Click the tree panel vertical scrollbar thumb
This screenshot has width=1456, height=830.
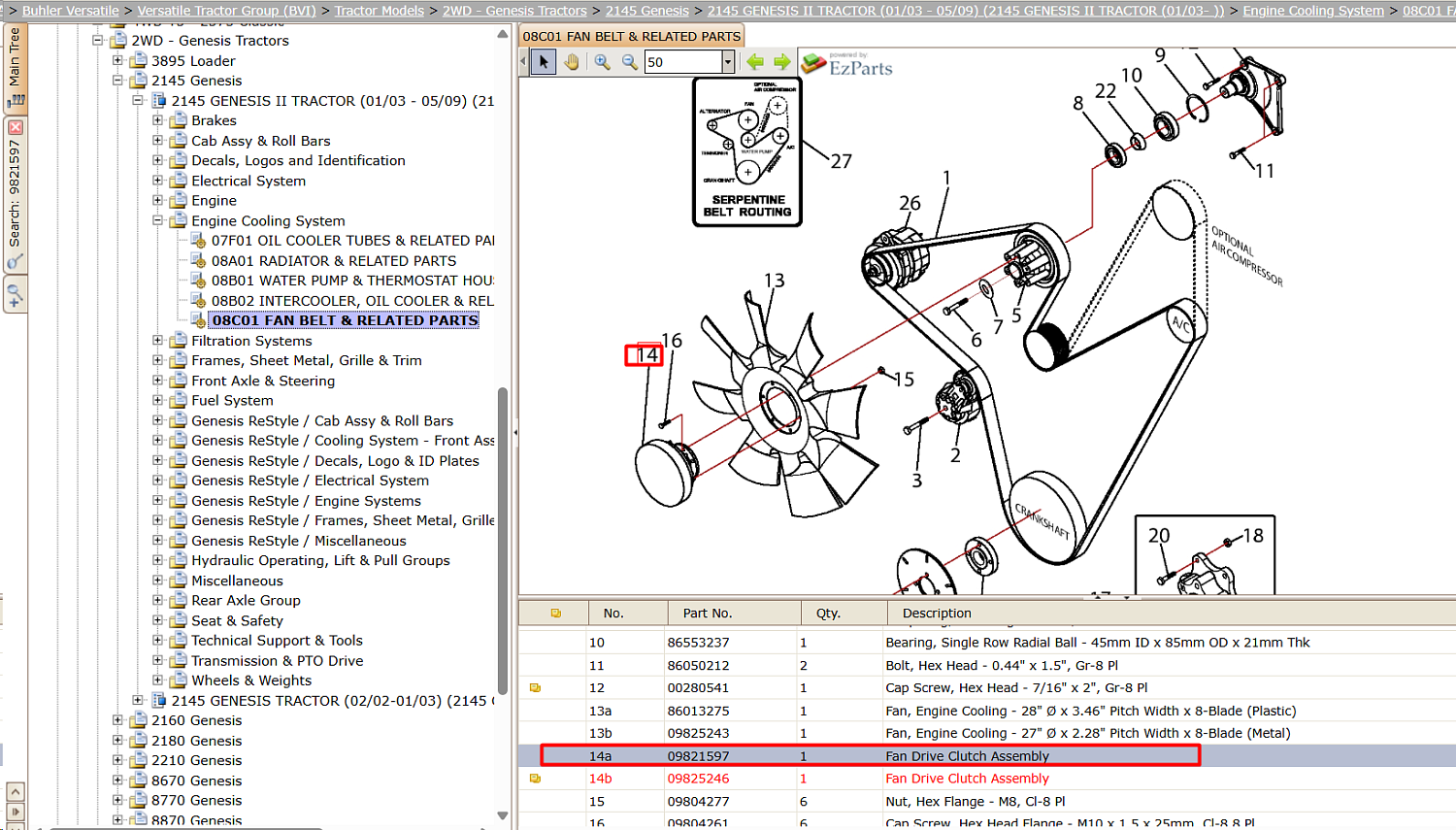coord(503,541)
